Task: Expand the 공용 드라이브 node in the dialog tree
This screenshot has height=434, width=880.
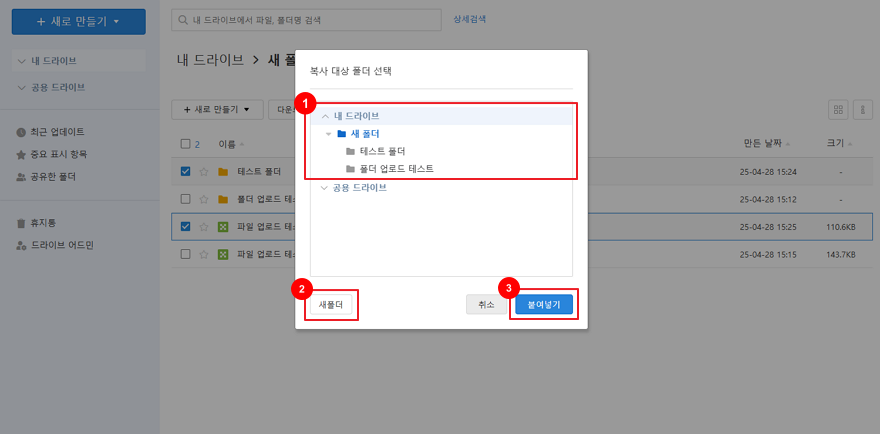Action: pyautogui.click(x=324, y=187)
